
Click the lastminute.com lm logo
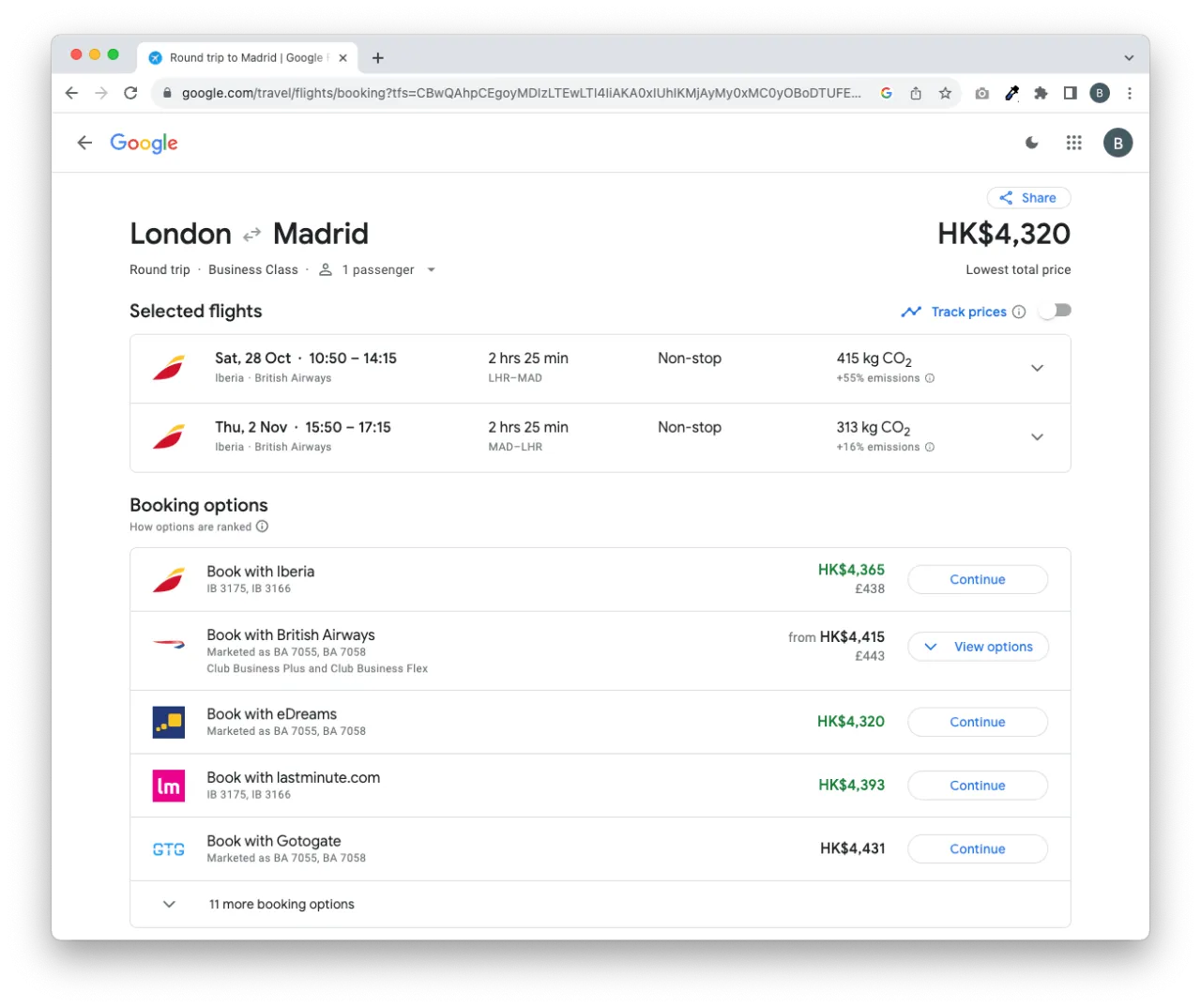(169, 786)
